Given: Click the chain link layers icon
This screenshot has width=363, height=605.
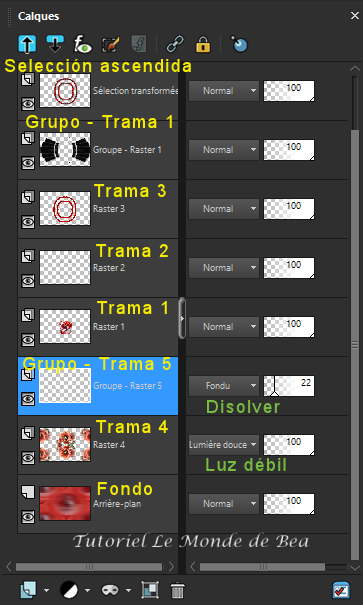Looking at the screenshot, I should (x=175, y=44).
